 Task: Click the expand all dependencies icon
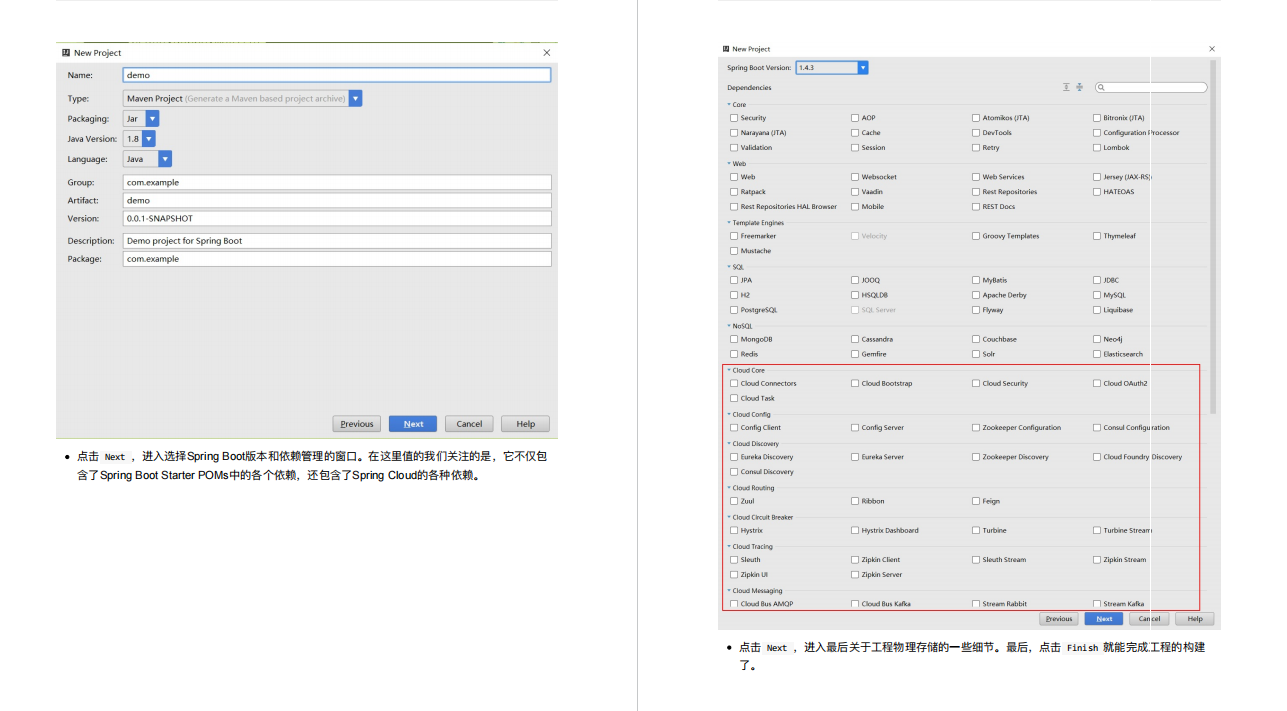click(1066, 87)
